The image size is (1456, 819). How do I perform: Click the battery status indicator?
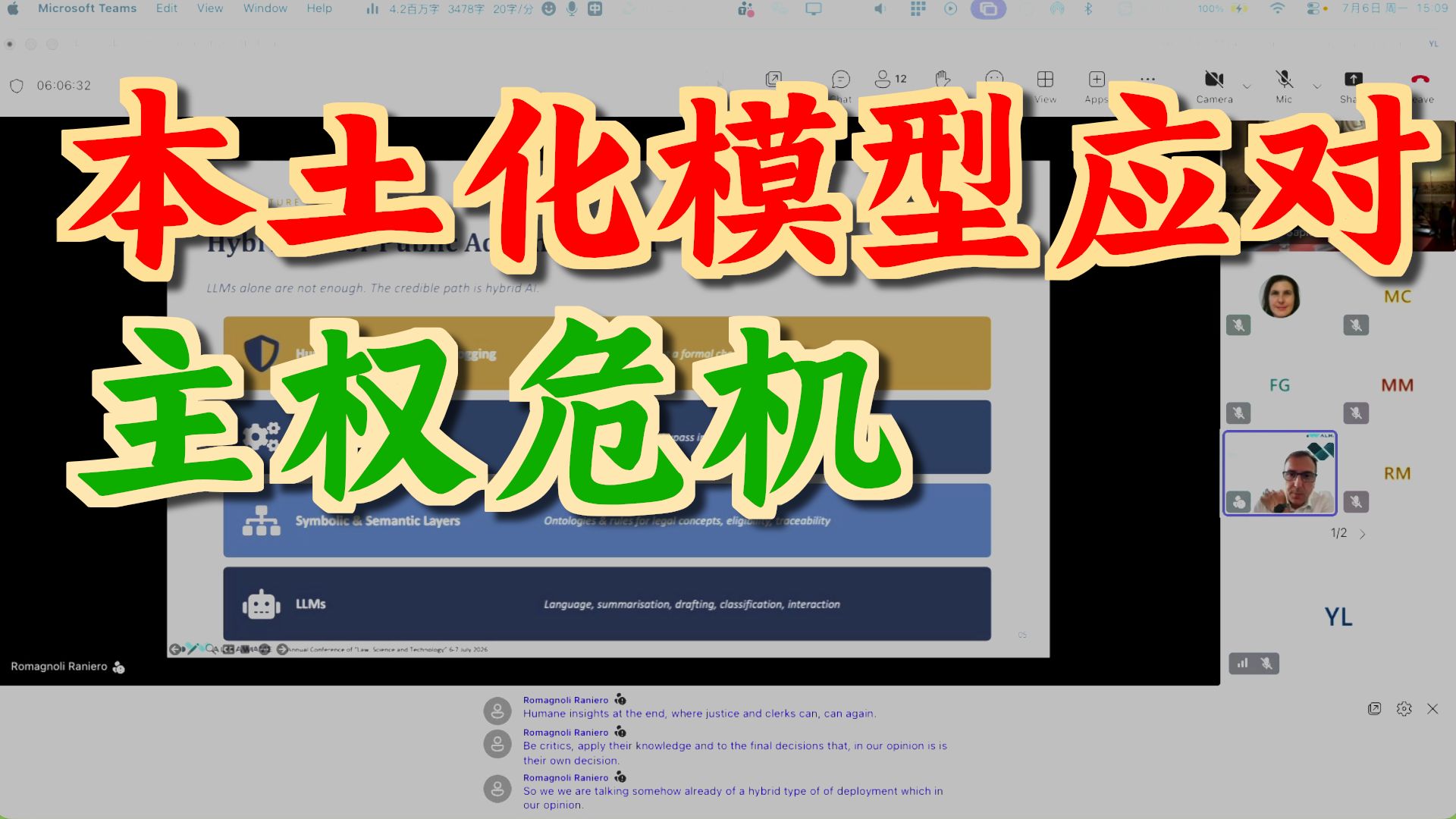click(1223, 9)
